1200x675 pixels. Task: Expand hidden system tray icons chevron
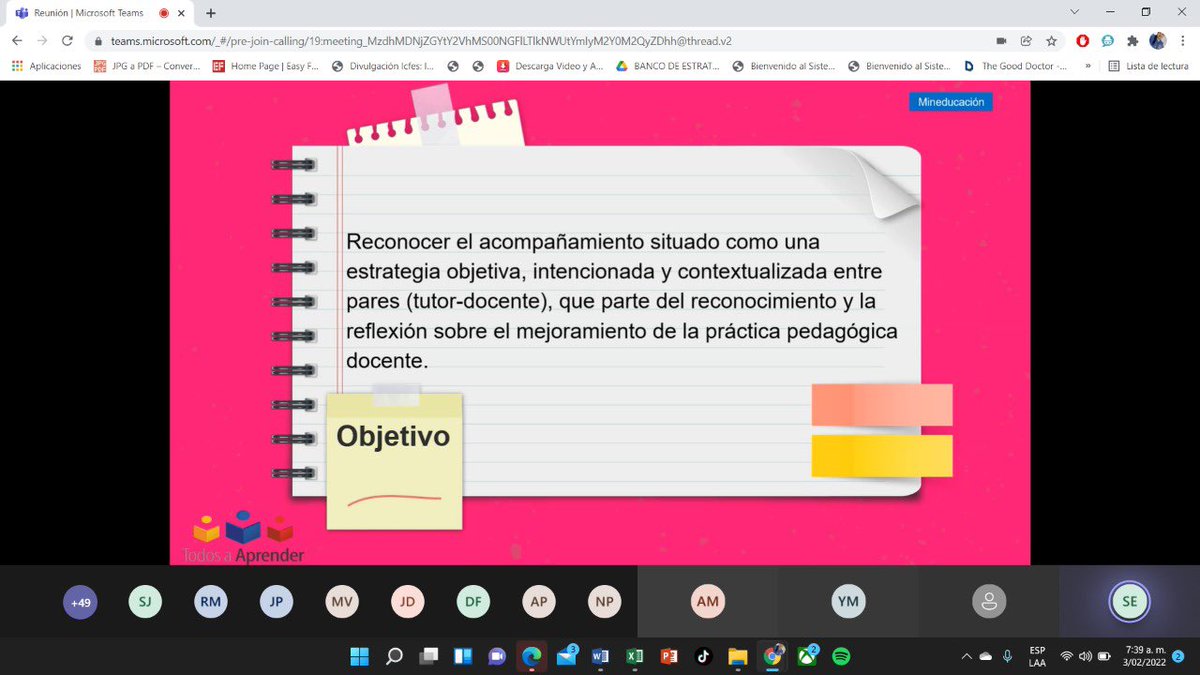(966, 656)
